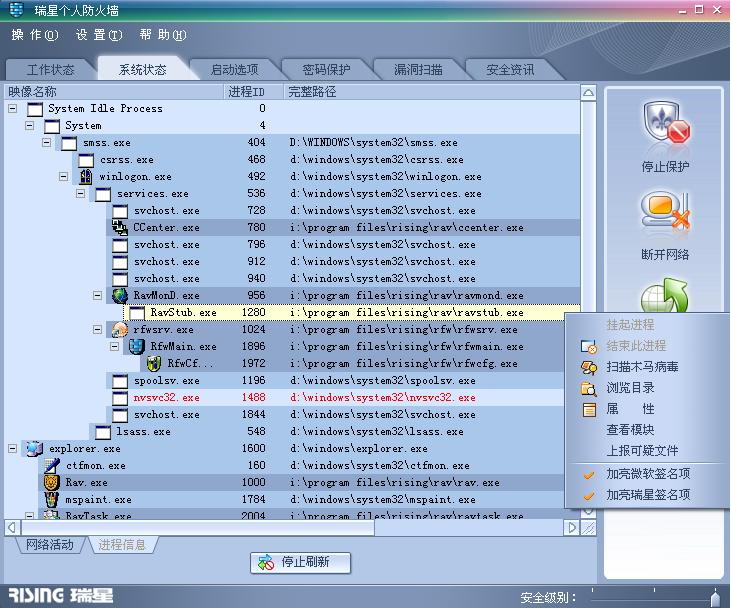This screenshot has height=608, width=731.
Task: Click the services.exe window icon
Action: (x=103, y=194)
